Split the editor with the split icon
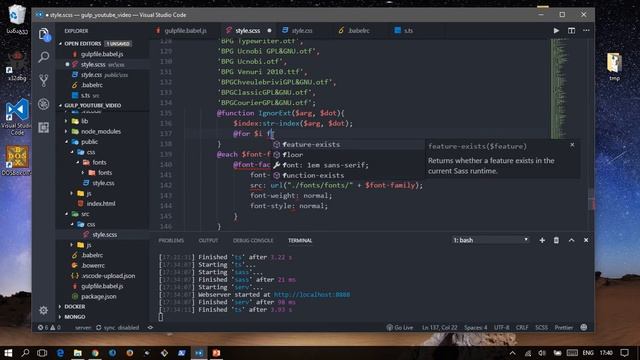The width and height of the screenshot is (640, 360). coord(571,31)
